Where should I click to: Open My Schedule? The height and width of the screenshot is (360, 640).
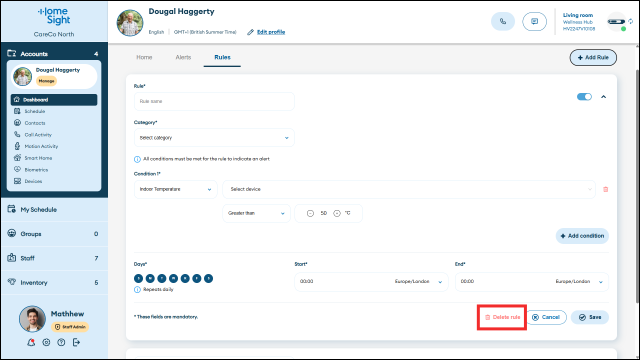[x=54, y=209]
